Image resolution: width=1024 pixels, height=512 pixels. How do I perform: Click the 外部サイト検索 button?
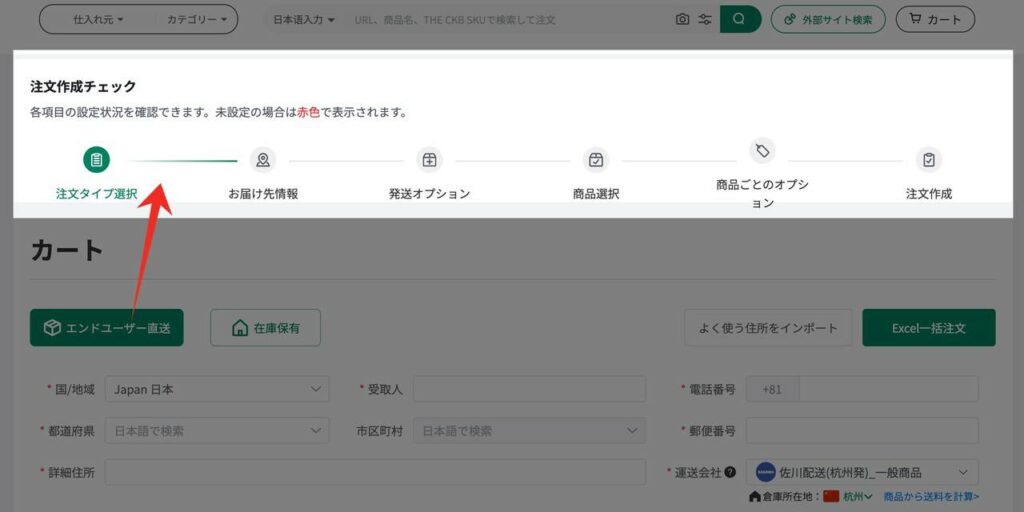point(828,20)
